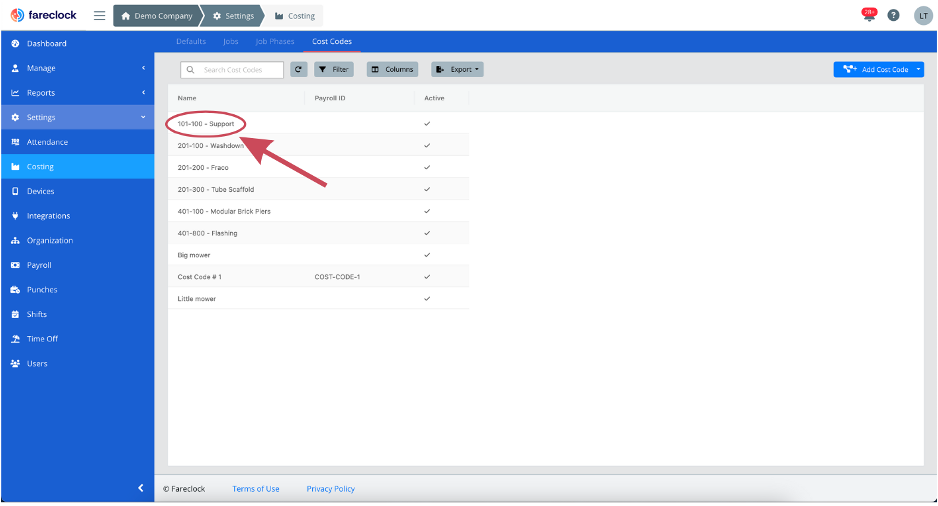Toggle the hamburger menu icon
Image resolution: width=938 pixels, height=506 pixels.
(x=99, y=16)
